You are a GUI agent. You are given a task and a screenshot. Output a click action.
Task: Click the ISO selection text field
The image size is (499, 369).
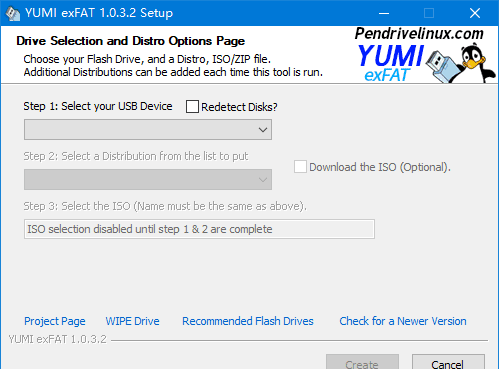coord(199,229)
